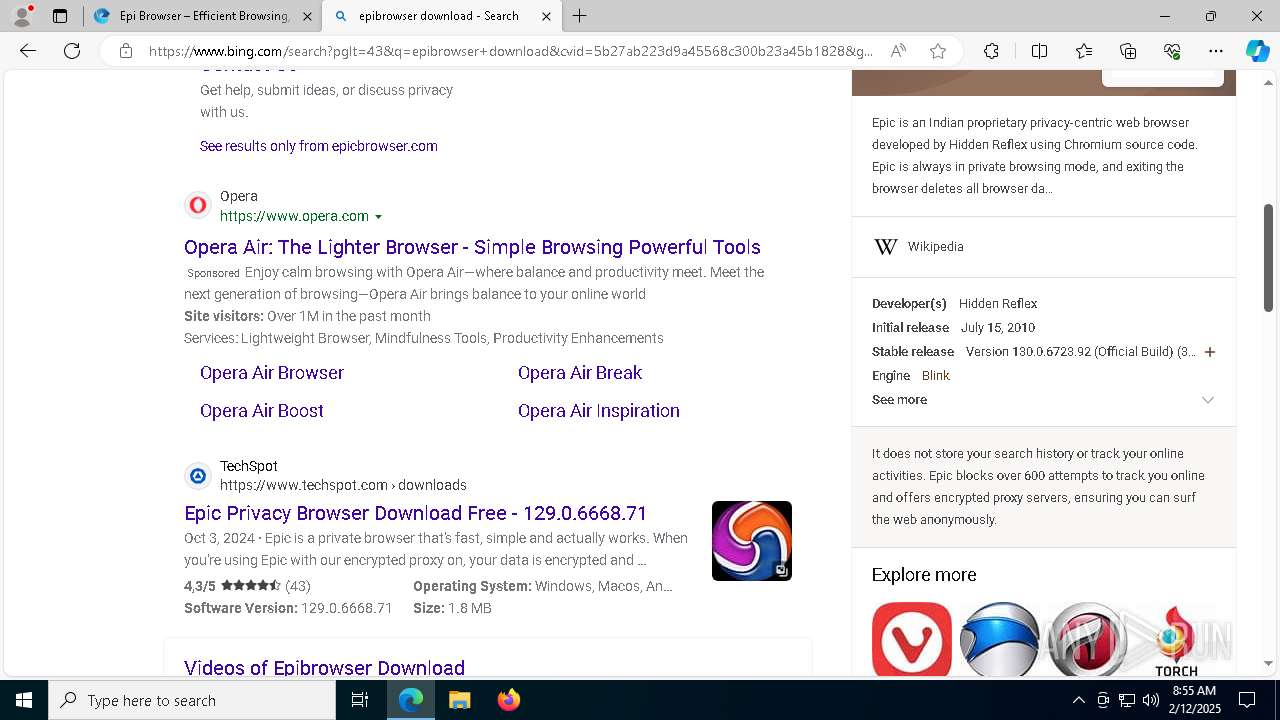Click the TechSpot favicon icon
The image size is (1280, 720).
(x=198, y=475)
